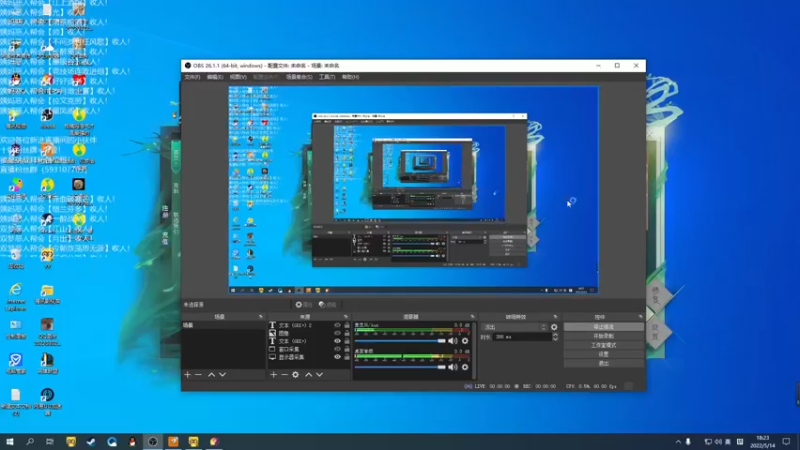Image resolution: width=800 pixels, height=450 pixels.
Task: Open QQ penguin icon on taskbar
Action: pyautogui.click(x=132, y=441)
